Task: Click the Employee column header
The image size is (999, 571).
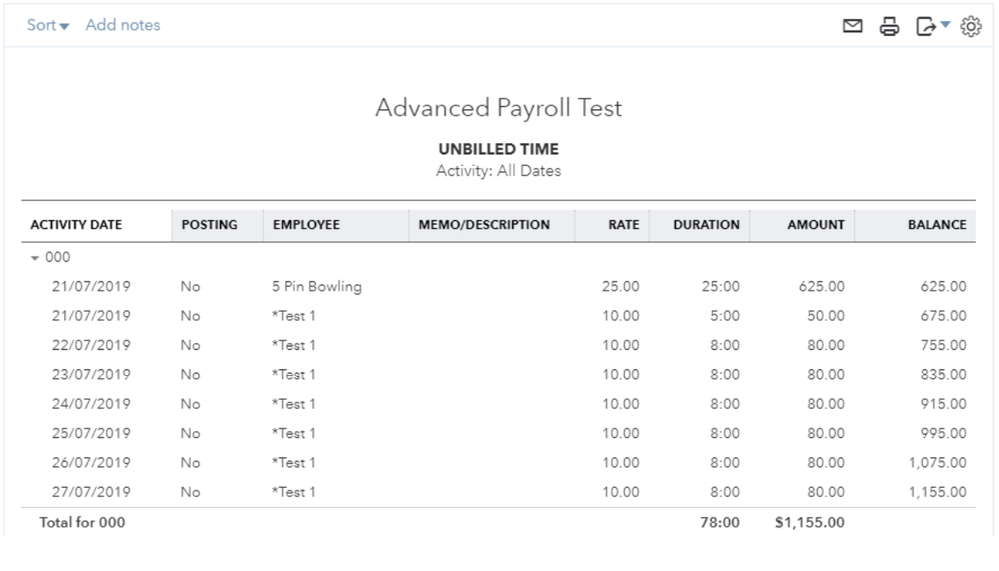Action: [306, 225]
